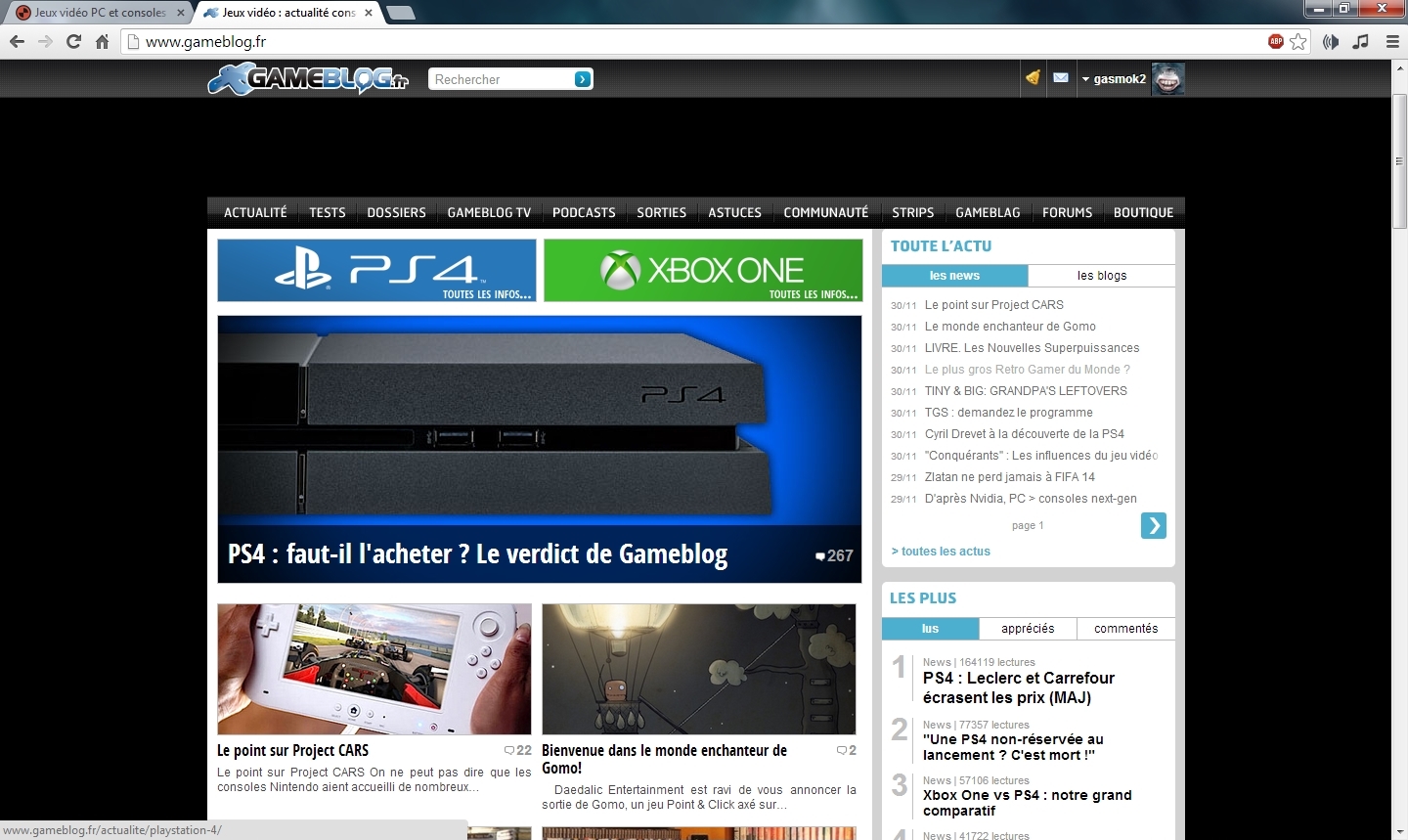Viewport: 1408px width, 840px height.
Task: Open 'PS4 : Leclerc et Carrefour écrasent les prix'
Action: click(x=1019, y=687)
